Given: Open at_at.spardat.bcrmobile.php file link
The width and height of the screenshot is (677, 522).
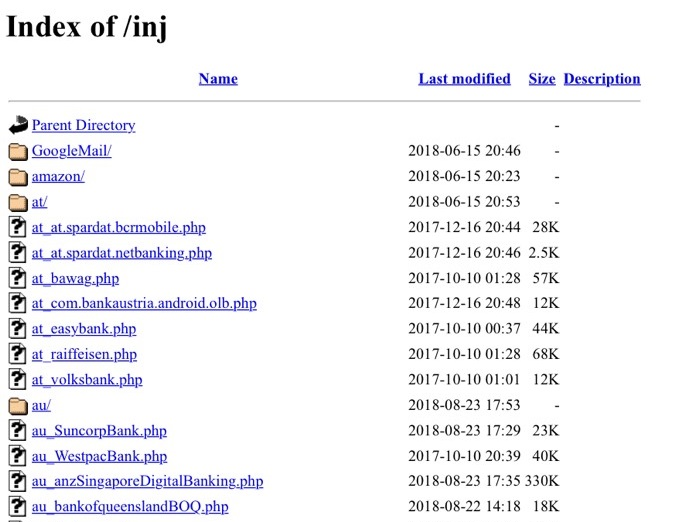Looking at the screenshot, I should click(119, 228).
